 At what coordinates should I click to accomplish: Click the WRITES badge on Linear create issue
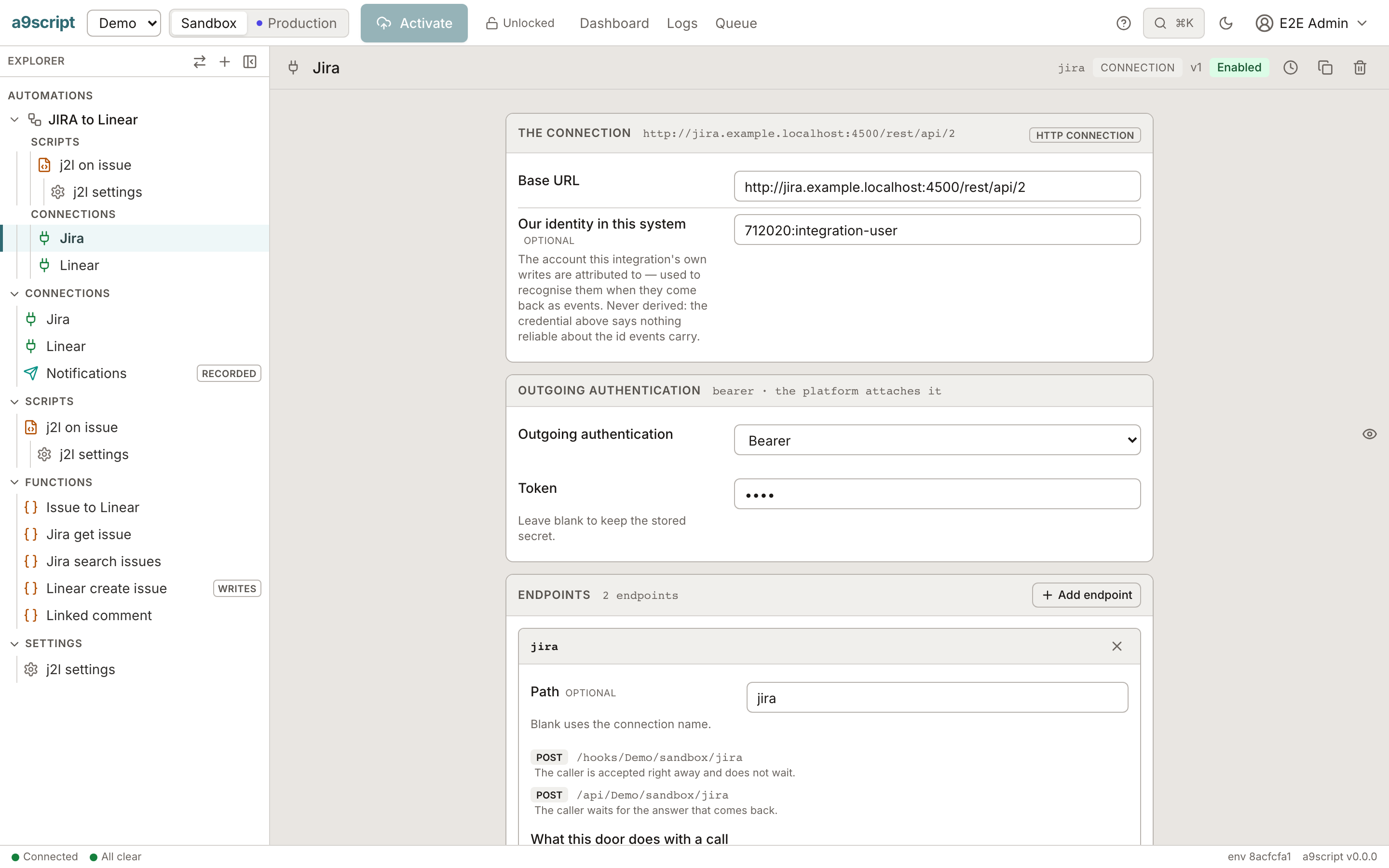(237, 588)
